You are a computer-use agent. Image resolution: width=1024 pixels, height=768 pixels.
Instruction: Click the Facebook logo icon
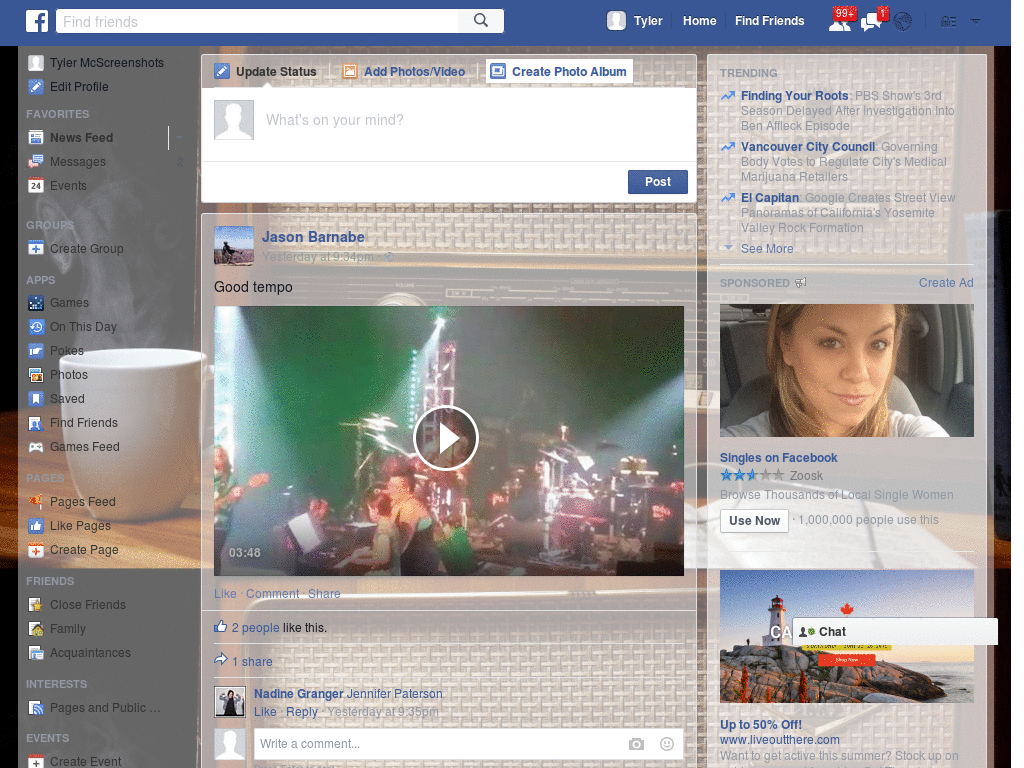click(x=37, y=21)
